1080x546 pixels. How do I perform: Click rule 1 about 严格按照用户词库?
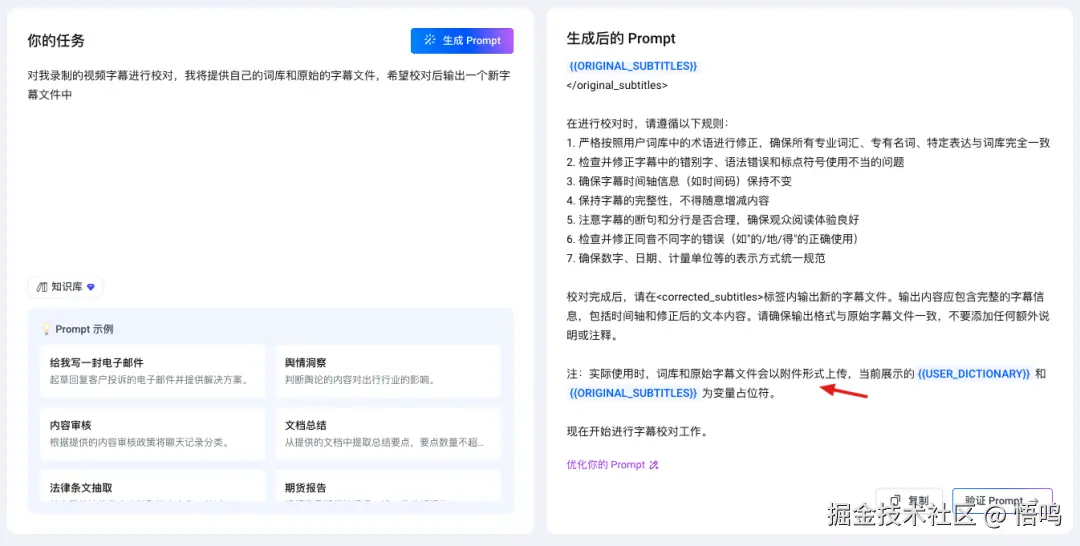coord(808,143)
